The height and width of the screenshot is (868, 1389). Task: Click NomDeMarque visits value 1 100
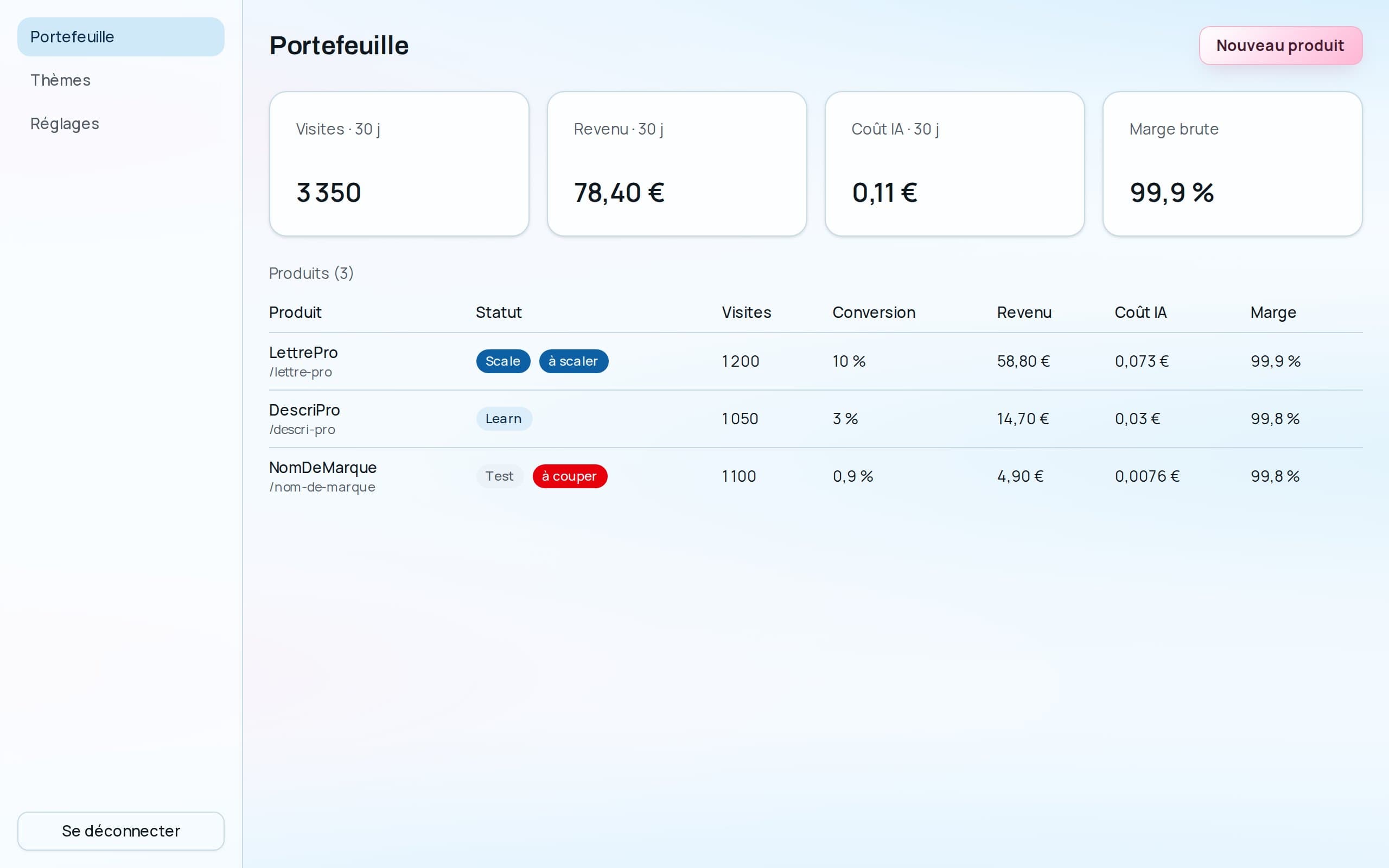click(x=738, y=476)
